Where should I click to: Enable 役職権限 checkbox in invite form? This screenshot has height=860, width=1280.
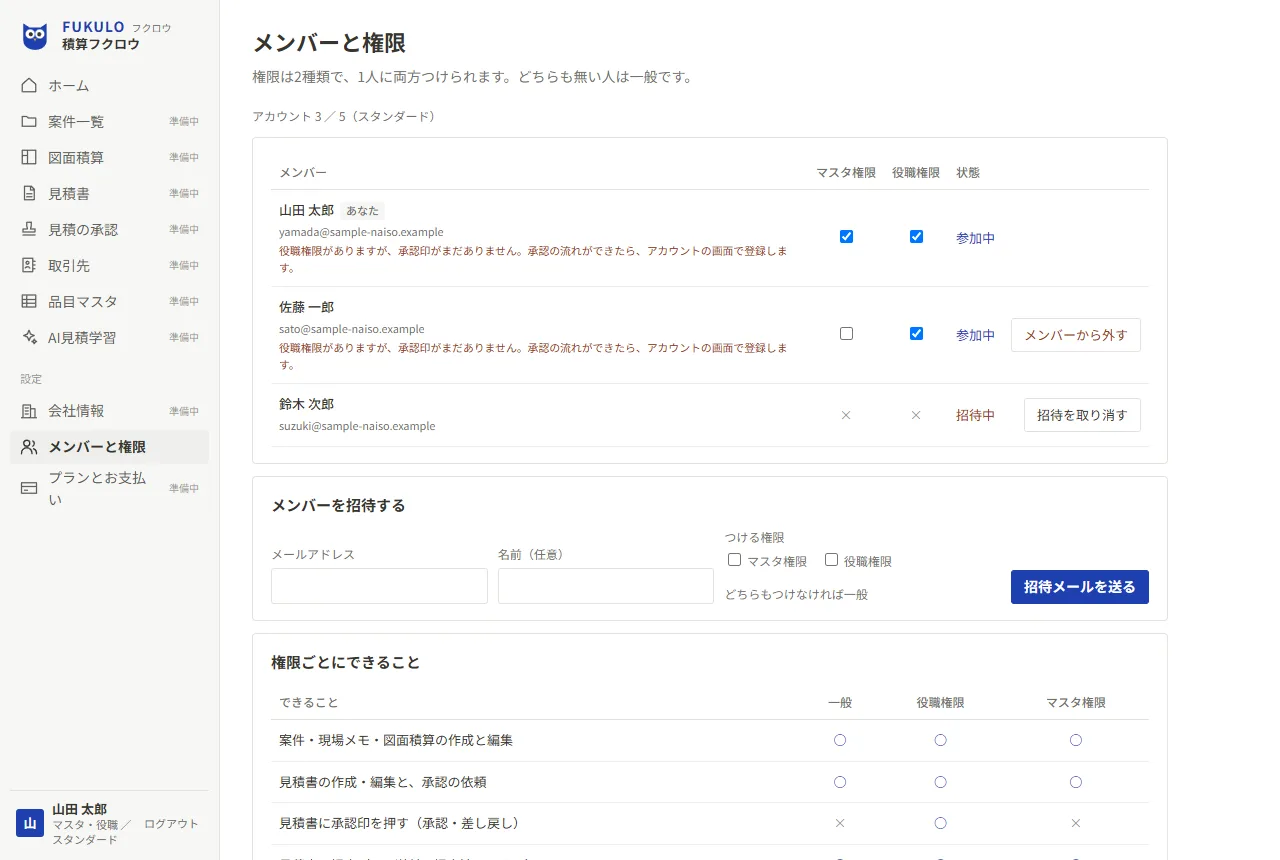tap(831, 560)
